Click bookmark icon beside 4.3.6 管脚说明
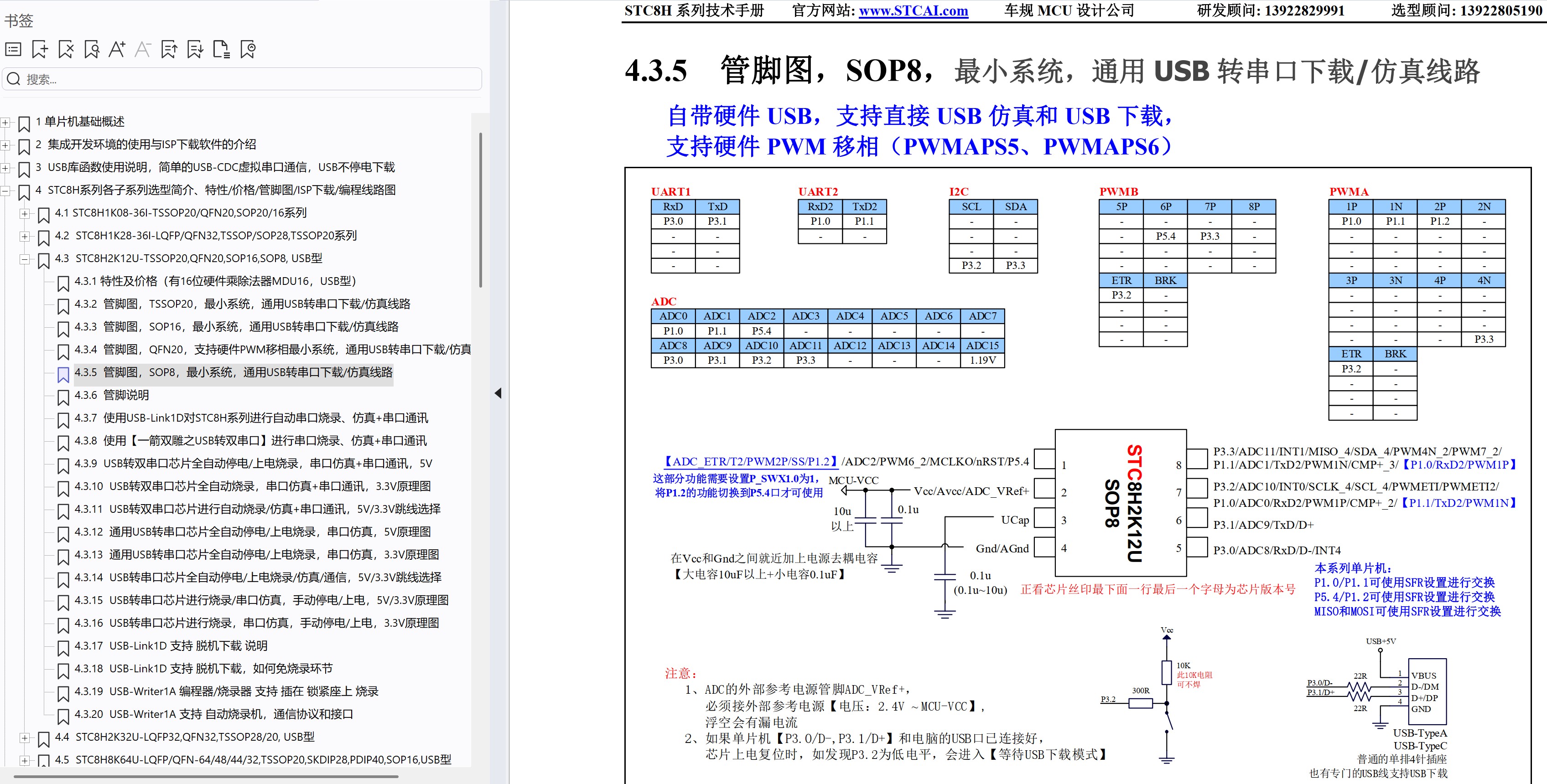Image resolution: width=1547 pixels, height=784 pixels. coord(63,397)
